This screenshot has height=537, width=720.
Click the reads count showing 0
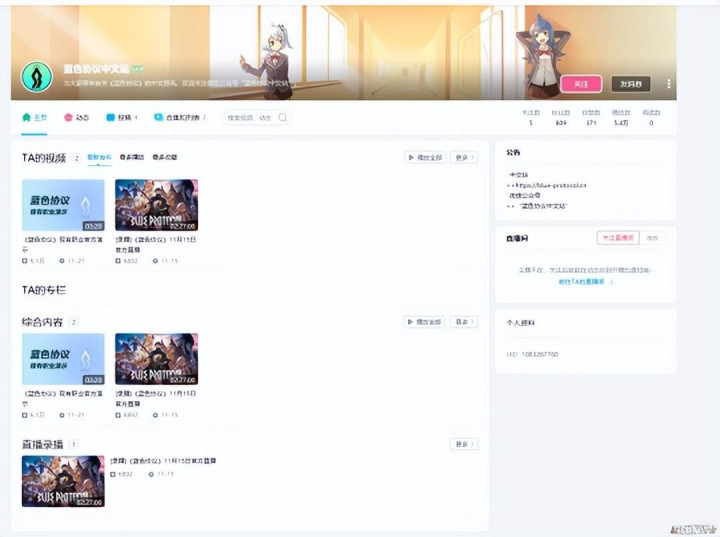[651, 123]
